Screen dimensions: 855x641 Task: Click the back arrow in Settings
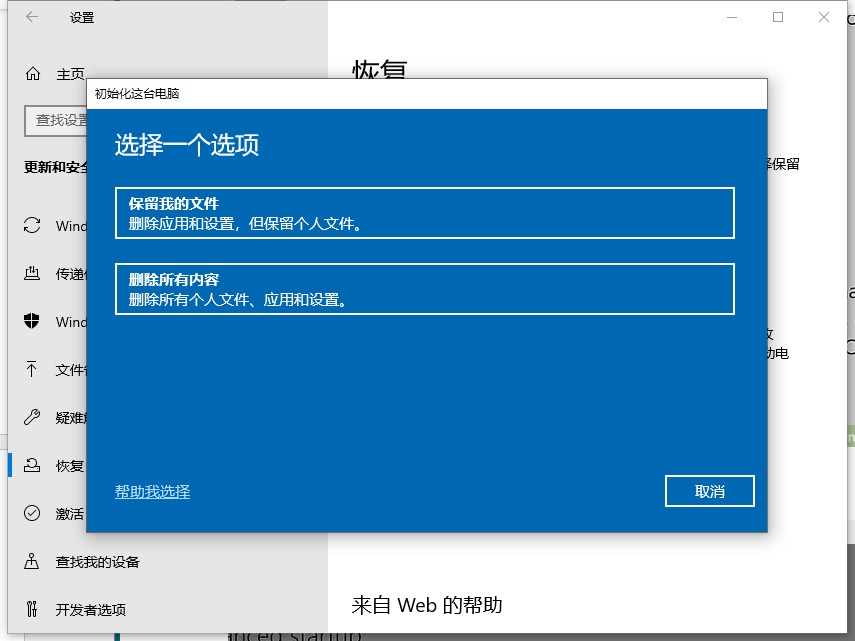tap(30, 16)
